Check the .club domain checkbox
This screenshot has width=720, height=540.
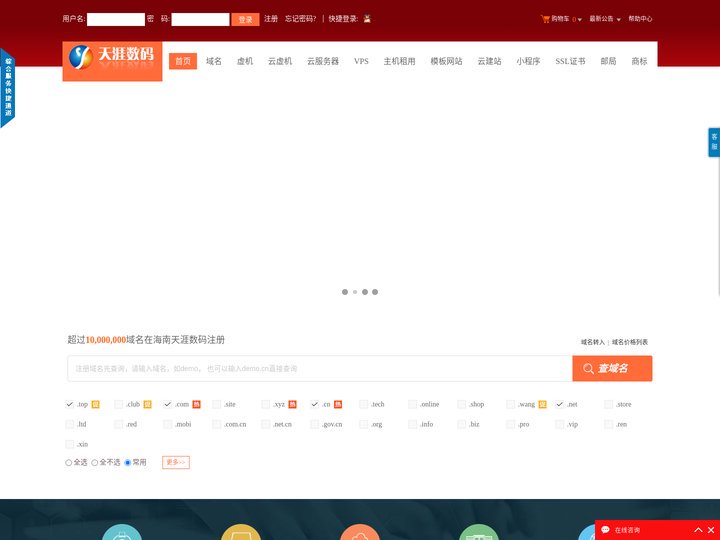pos(118,404)
